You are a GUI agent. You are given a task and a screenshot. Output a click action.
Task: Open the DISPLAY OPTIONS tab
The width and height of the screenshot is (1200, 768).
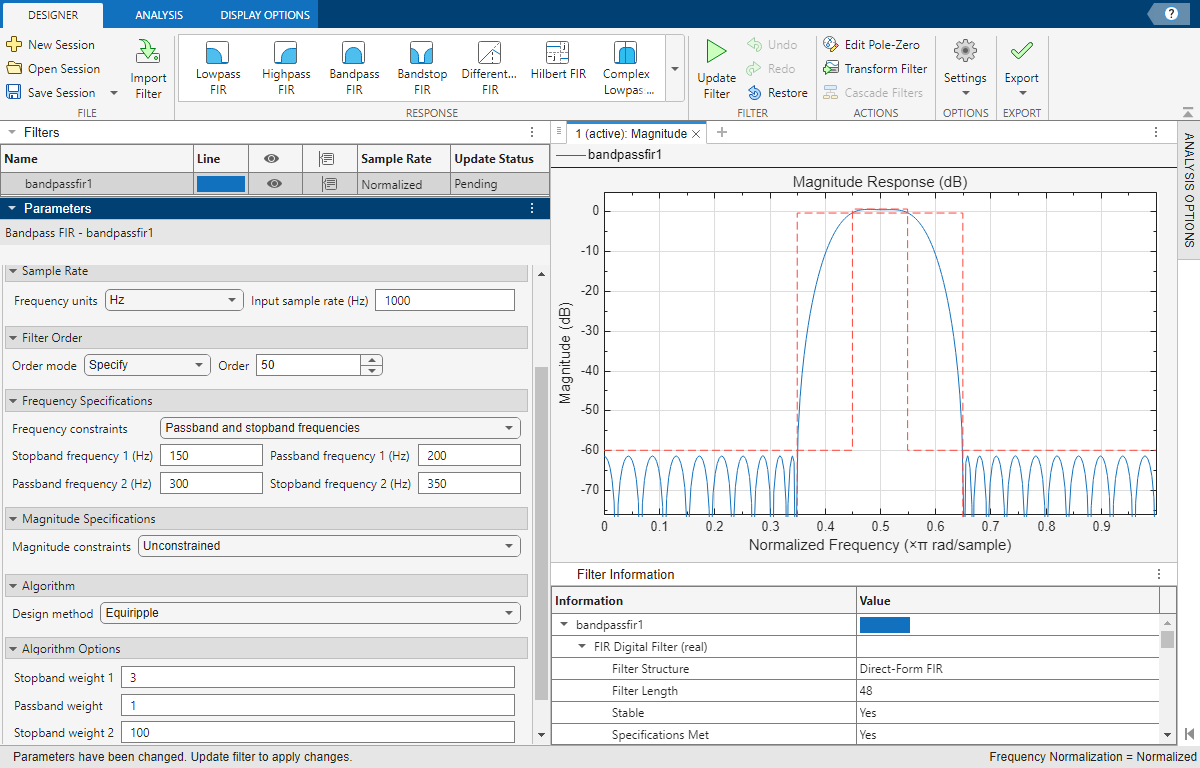pyautogui.click(x=262, y=14)
